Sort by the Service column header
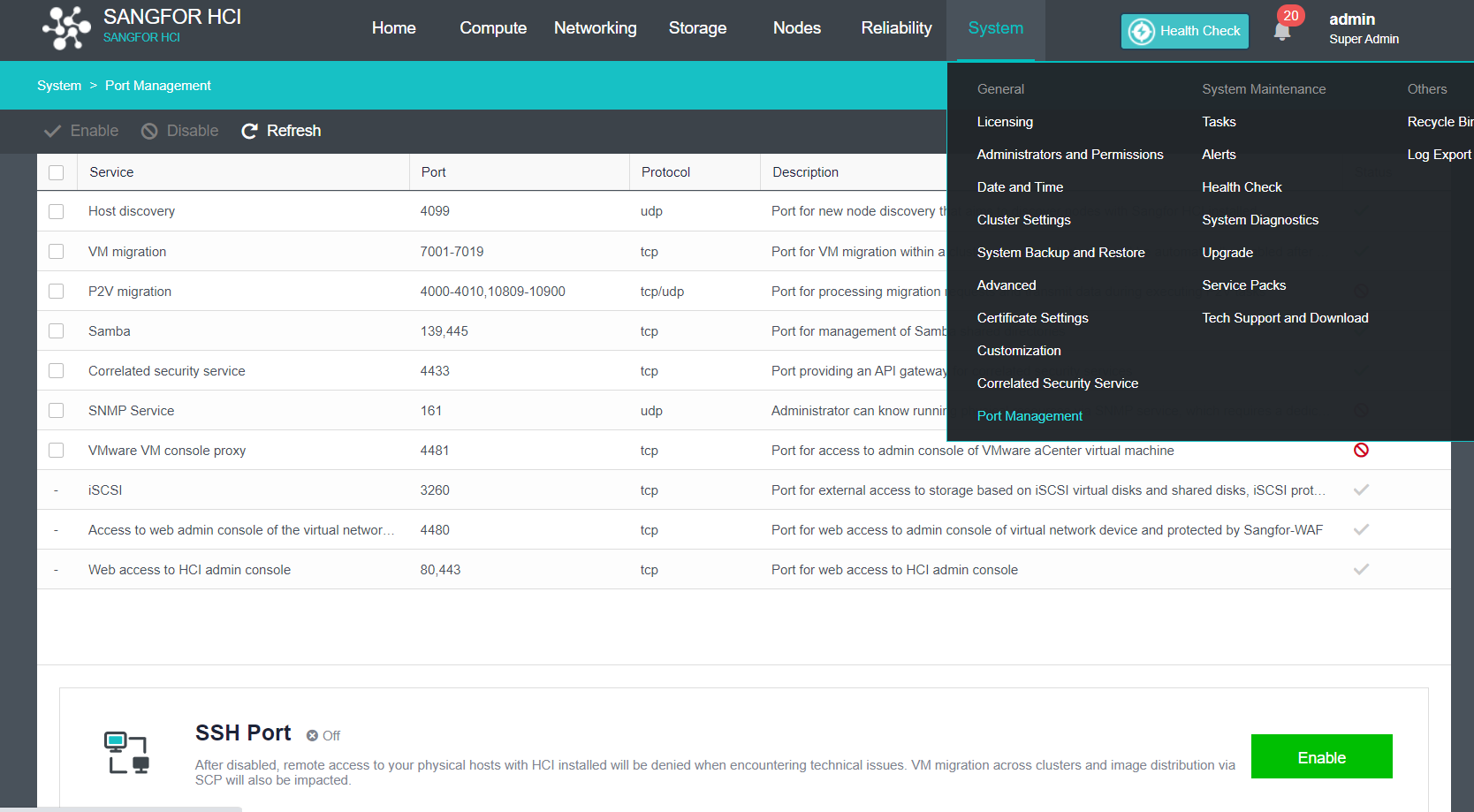 coord(111,172)
